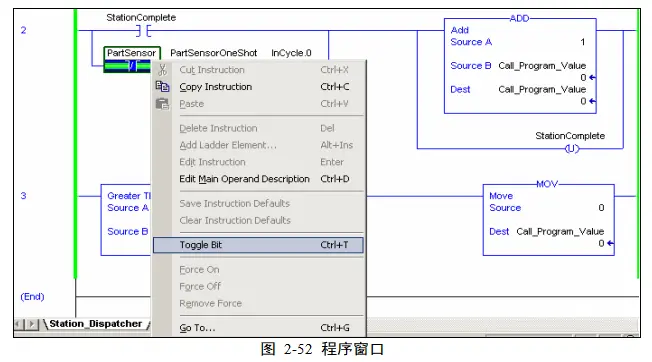Select the StationComplete contact on rung 2
Viewport: 652px width, 362px height.
click(x=143, y=30)
